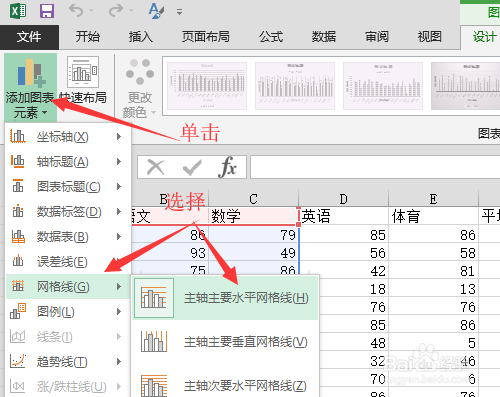
Task: Expand the 趋势线 submenu arrow
Action: 119,362
